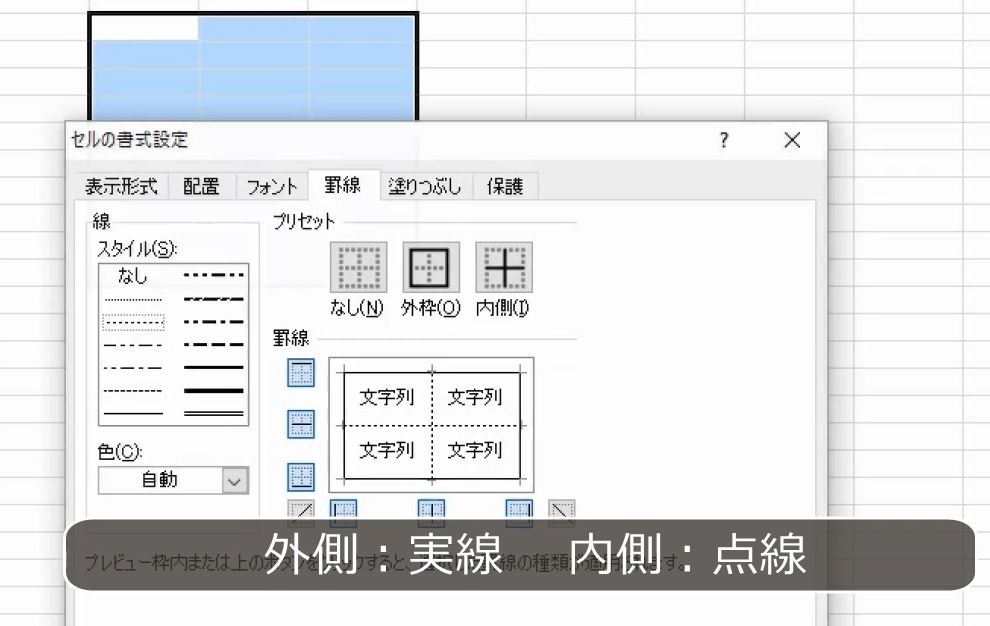Toggle the bottom border edge icon

click(301, 478)
